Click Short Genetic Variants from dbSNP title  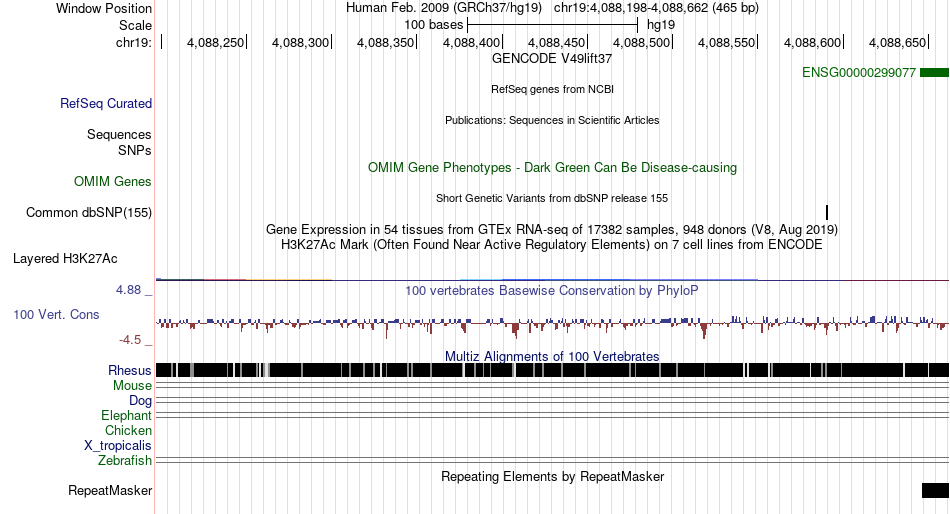tap(552, 198)
